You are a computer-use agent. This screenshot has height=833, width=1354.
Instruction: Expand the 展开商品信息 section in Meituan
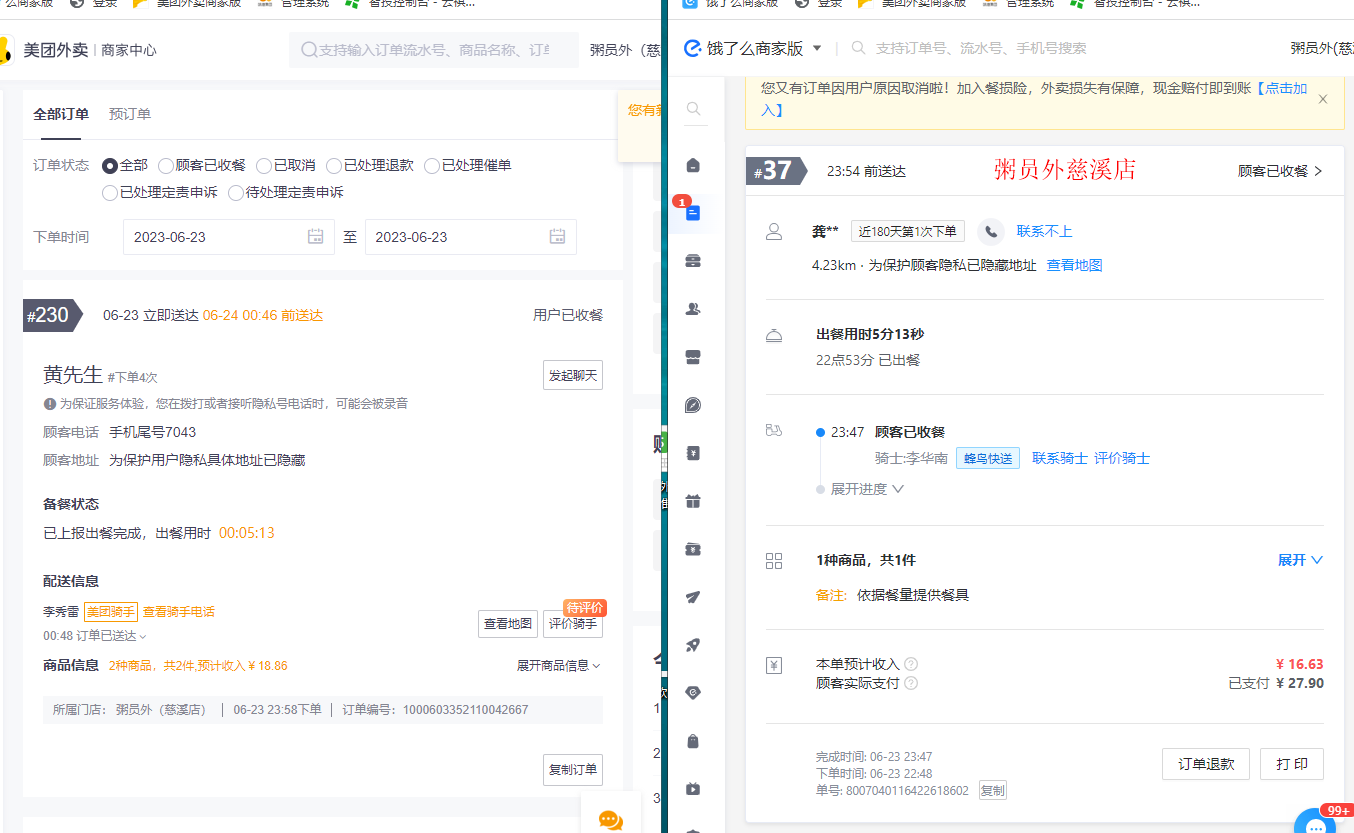click(558, 665)
